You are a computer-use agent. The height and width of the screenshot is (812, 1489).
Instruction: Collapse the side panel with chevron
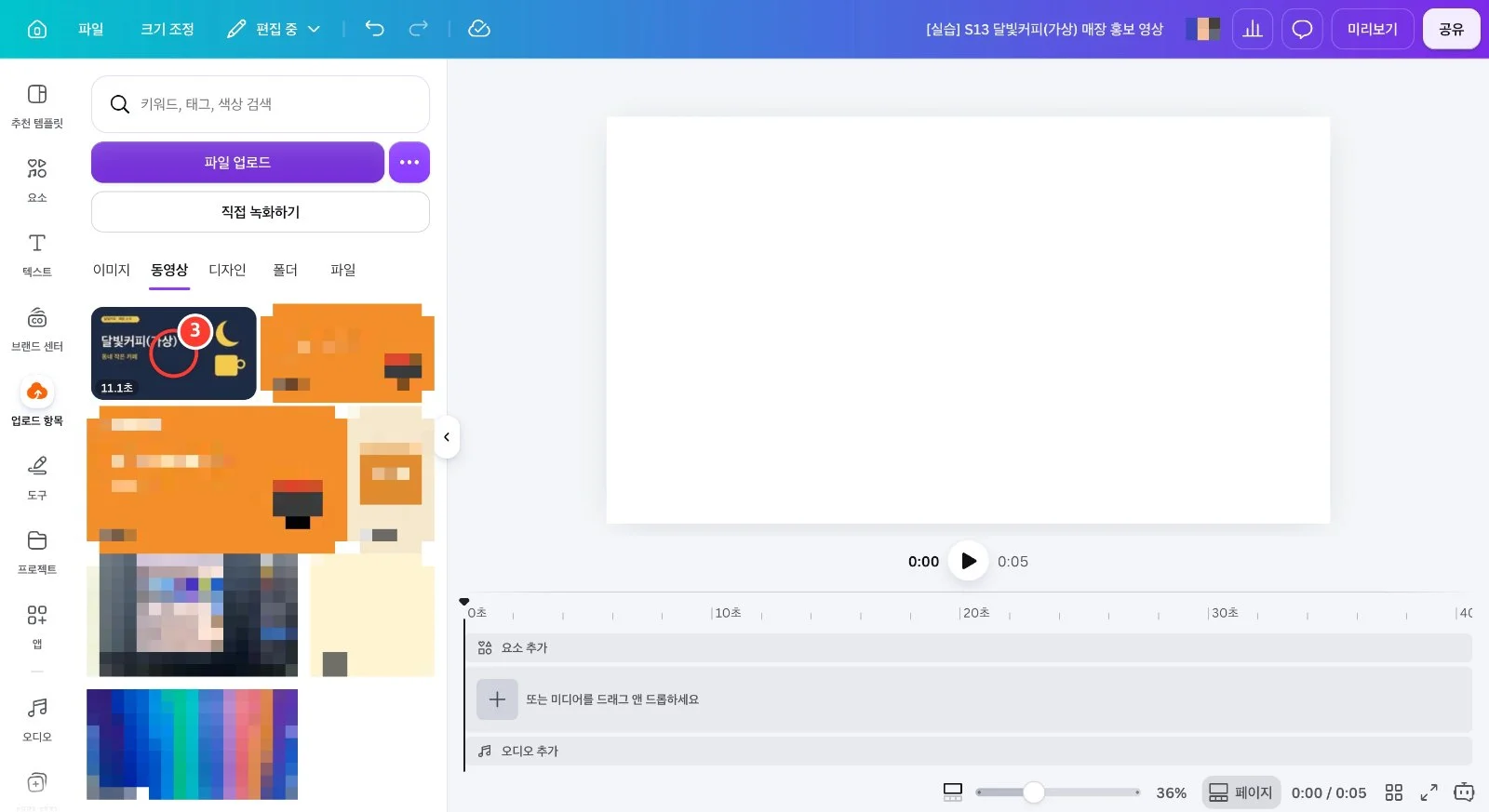(x=447, y=437)
